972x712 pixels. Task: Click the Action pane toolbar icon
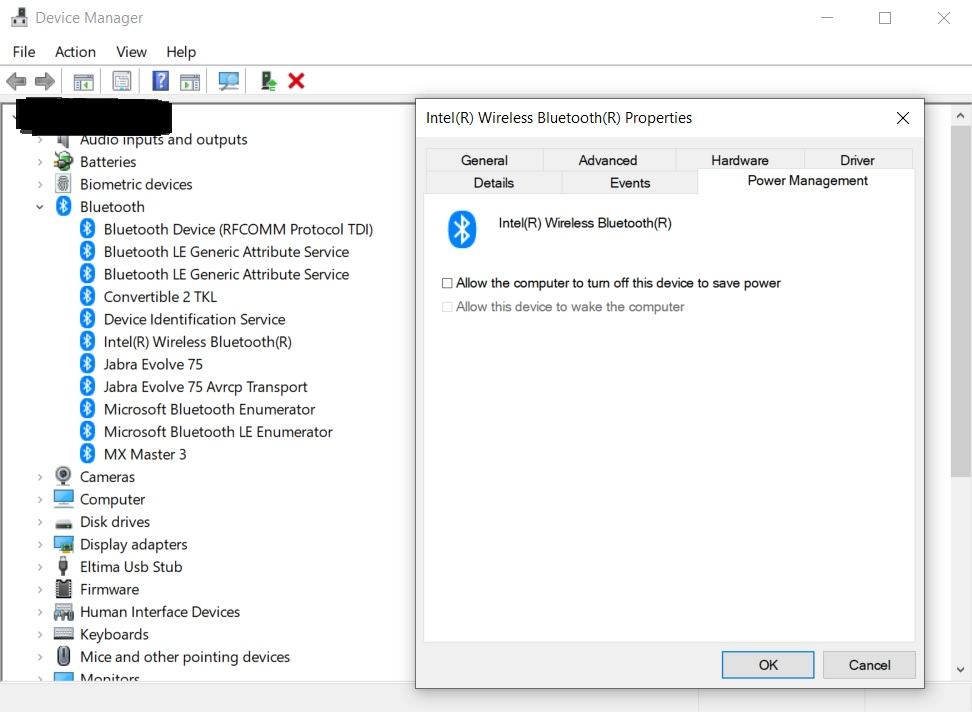(190, 81)
